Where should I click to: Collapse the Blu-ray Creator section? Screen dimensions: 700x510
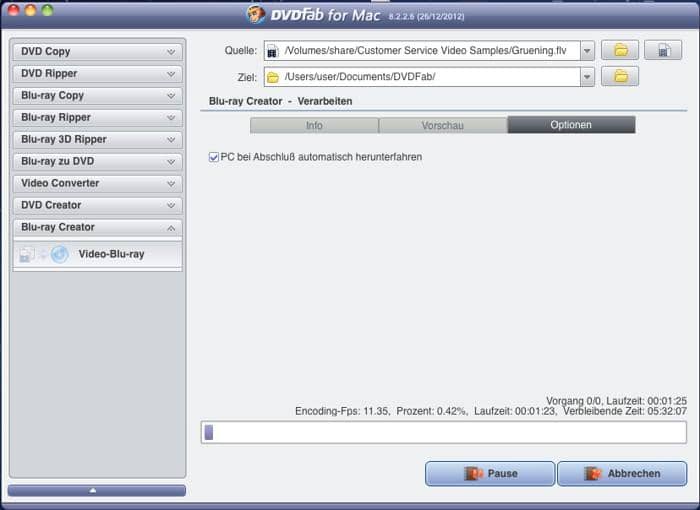pyautogui.click(x=97, y=227)
